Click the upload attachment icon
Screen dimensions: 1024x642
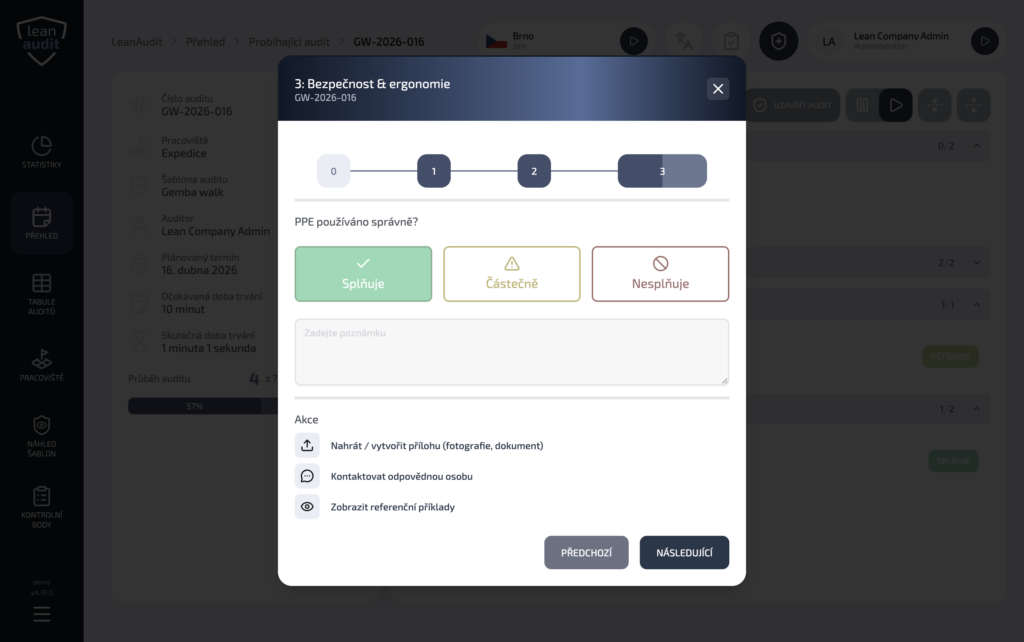tap(307, 446)
